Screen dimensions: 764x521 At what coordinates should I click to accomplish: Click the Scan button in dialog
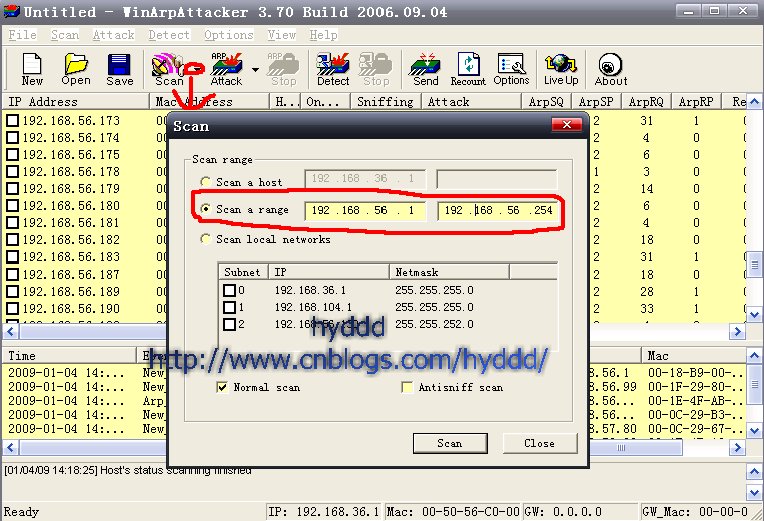coord(450,443)
